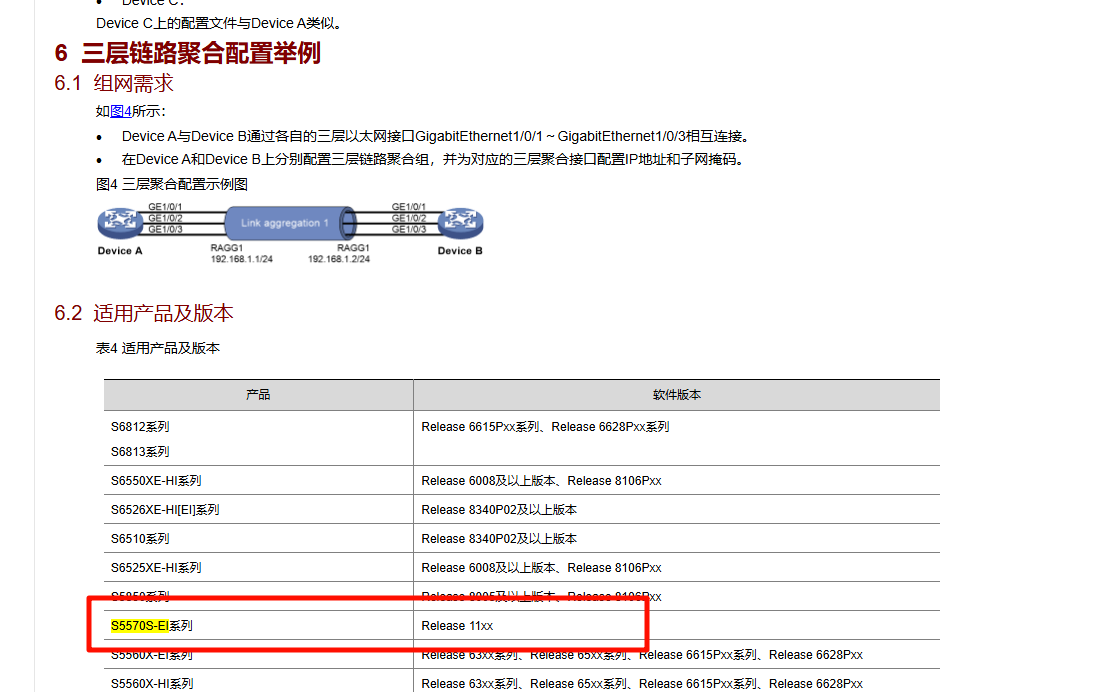The width and height of the screenshot is (1100, 692).
Task: Click the 192.168.1.1/24 address label
Action: point(242,259)
